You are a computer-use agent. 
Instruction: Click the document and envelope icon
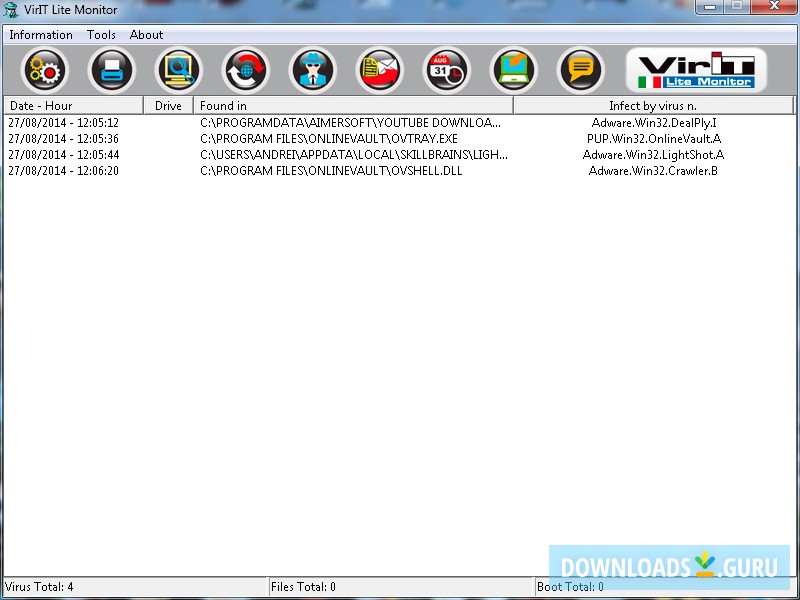380,70
